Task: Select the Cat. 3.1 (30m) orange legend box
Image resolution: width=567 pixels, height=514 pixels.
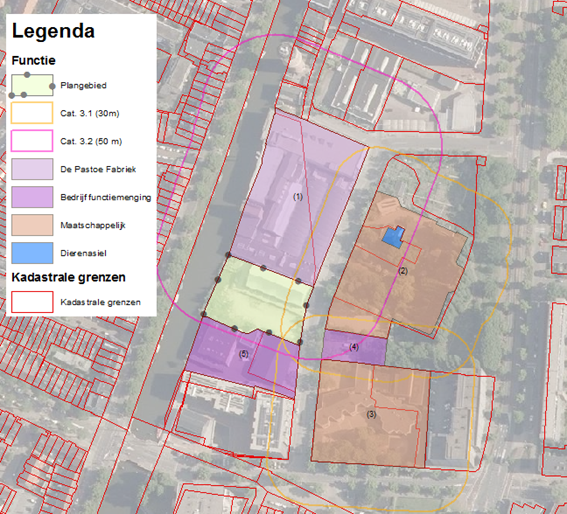Action: [x=32, y=113]
